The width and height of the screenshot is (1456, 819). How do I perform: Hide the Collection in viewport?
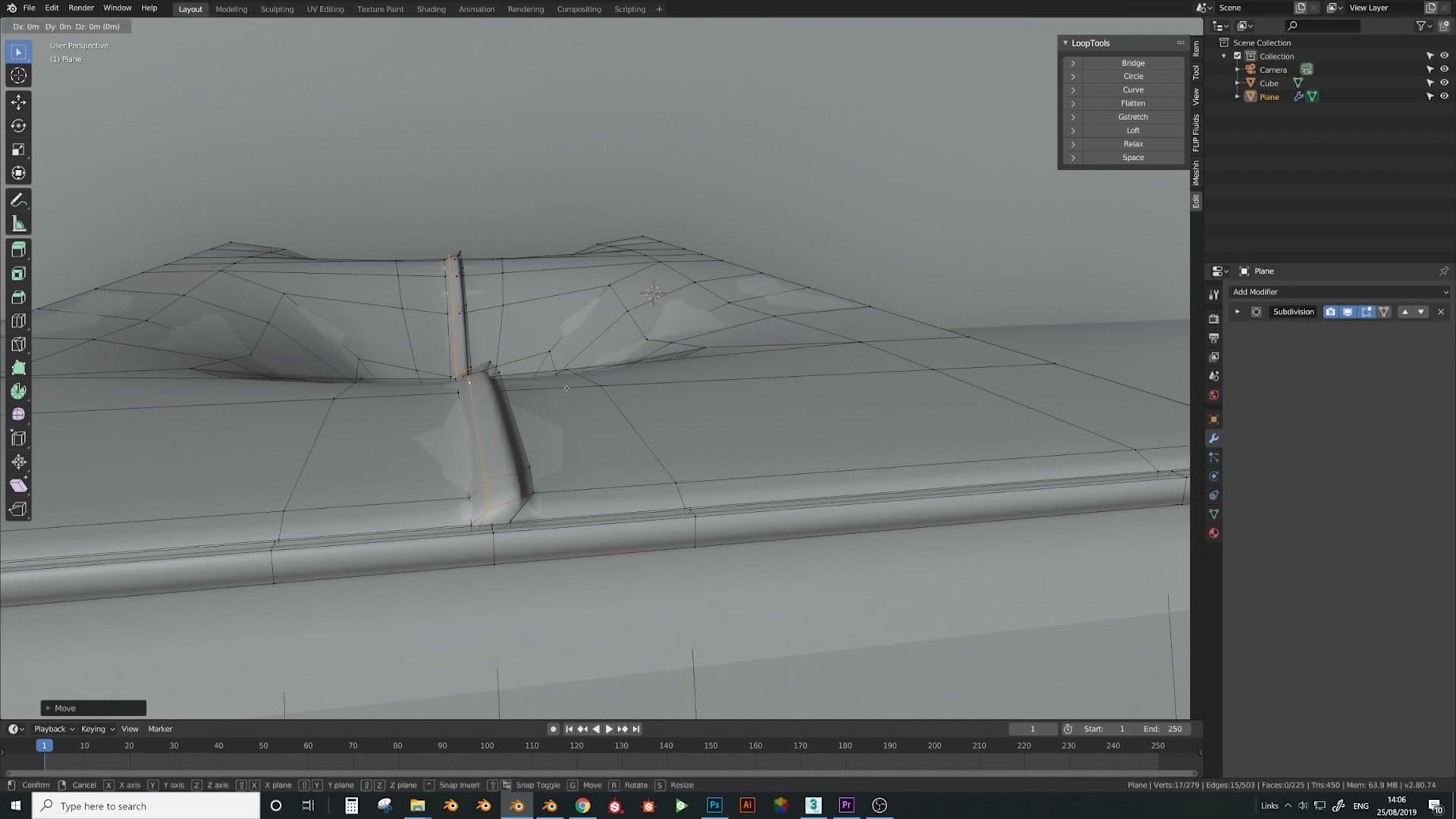pyautogui.click(x=1444, y=56)
